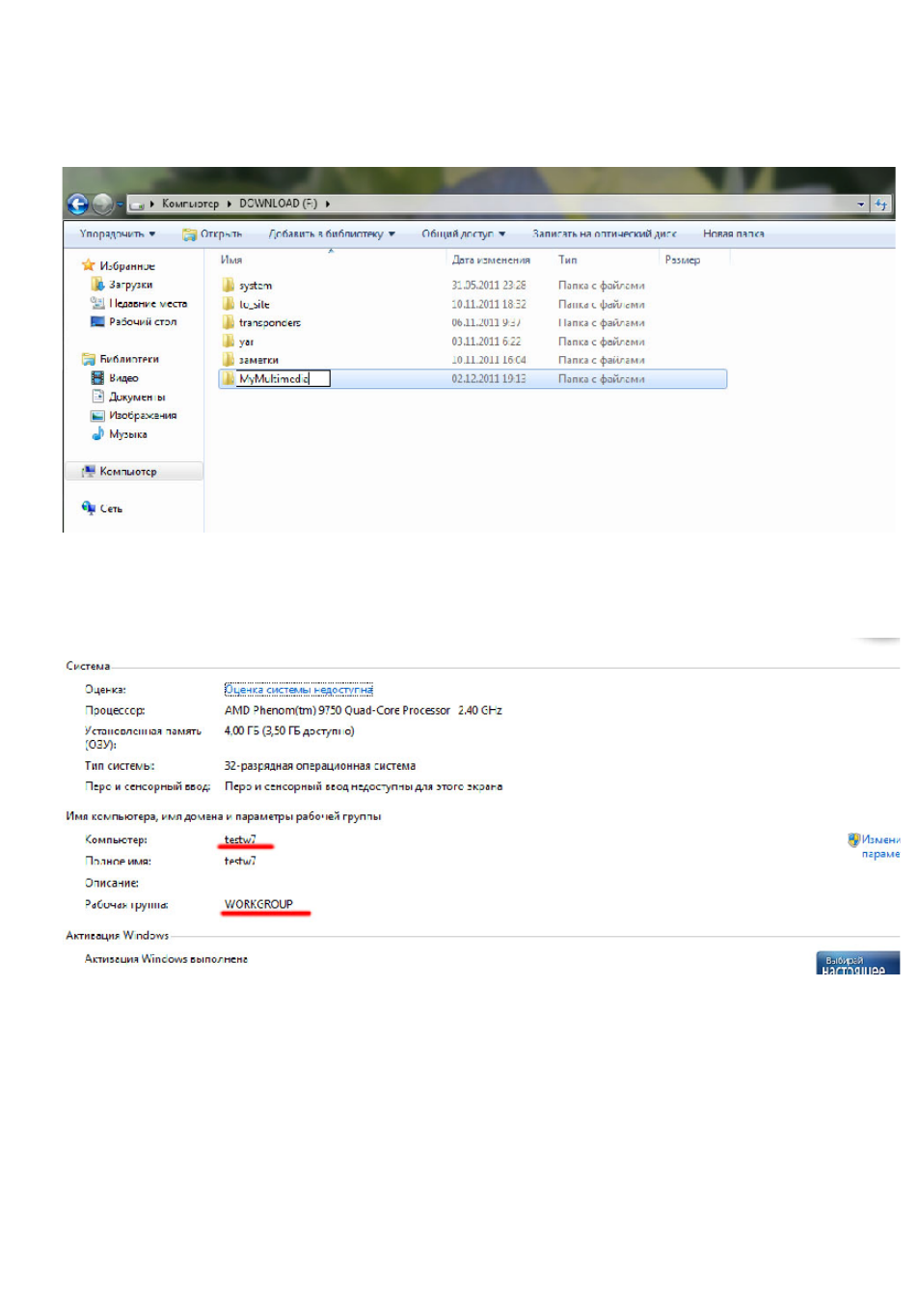The height and width of the screenshot is (1316, 919).
Task: Select the folder name 'transponders'
Action: point(270,323)
